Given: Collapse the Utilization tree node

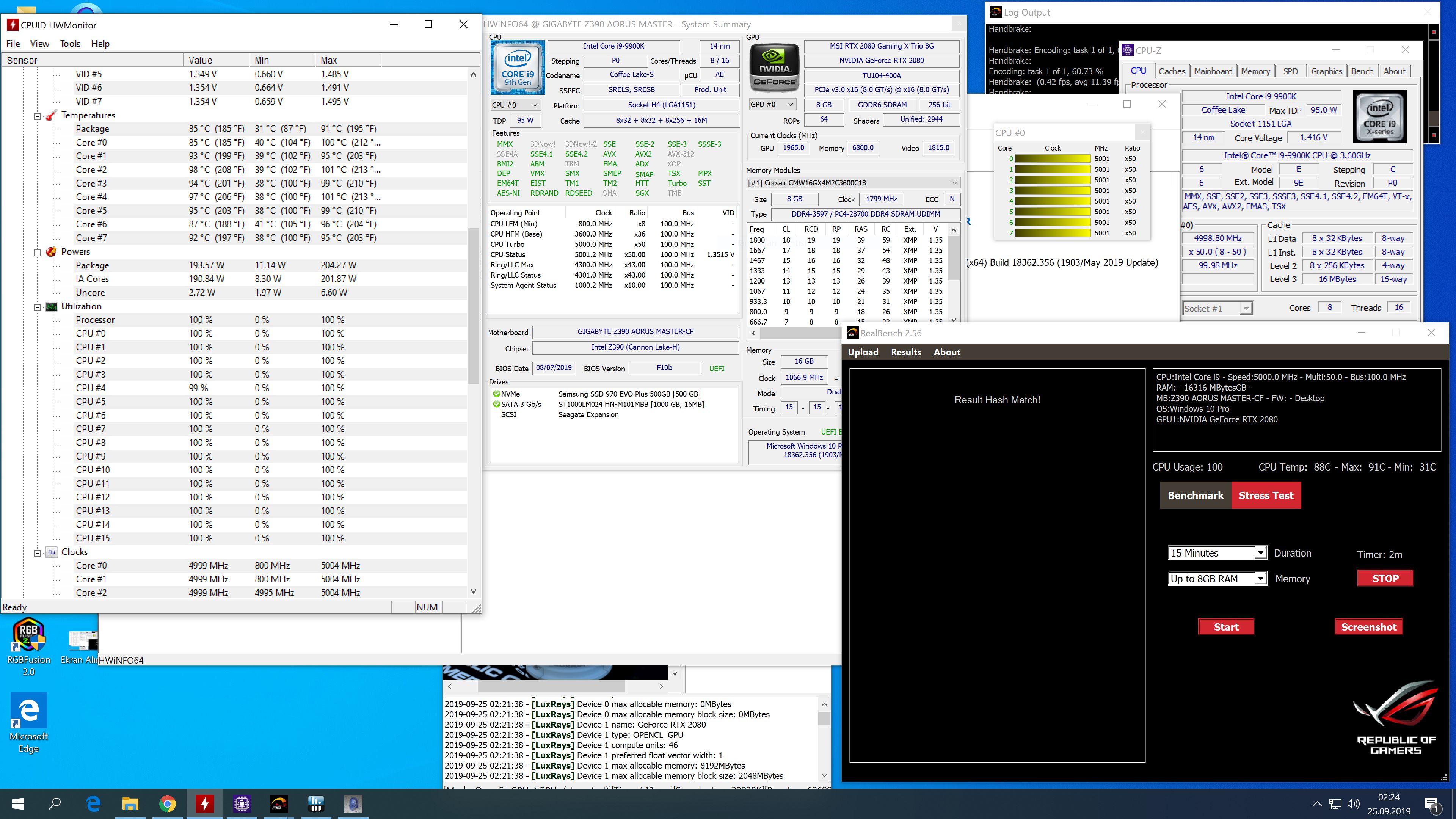Looking at the screenshot, I should [x=37, y=307].
